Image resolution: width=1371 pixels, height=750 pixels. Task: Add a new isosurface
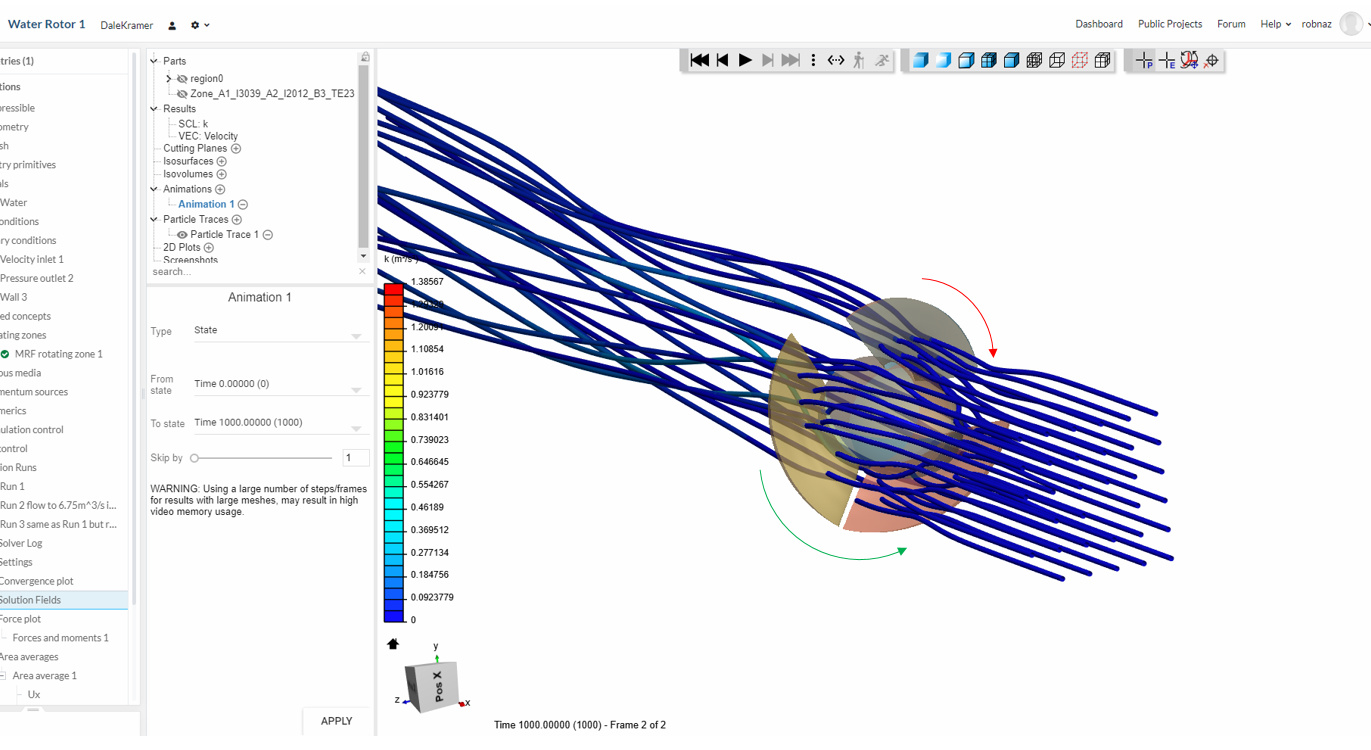[222, 162]
